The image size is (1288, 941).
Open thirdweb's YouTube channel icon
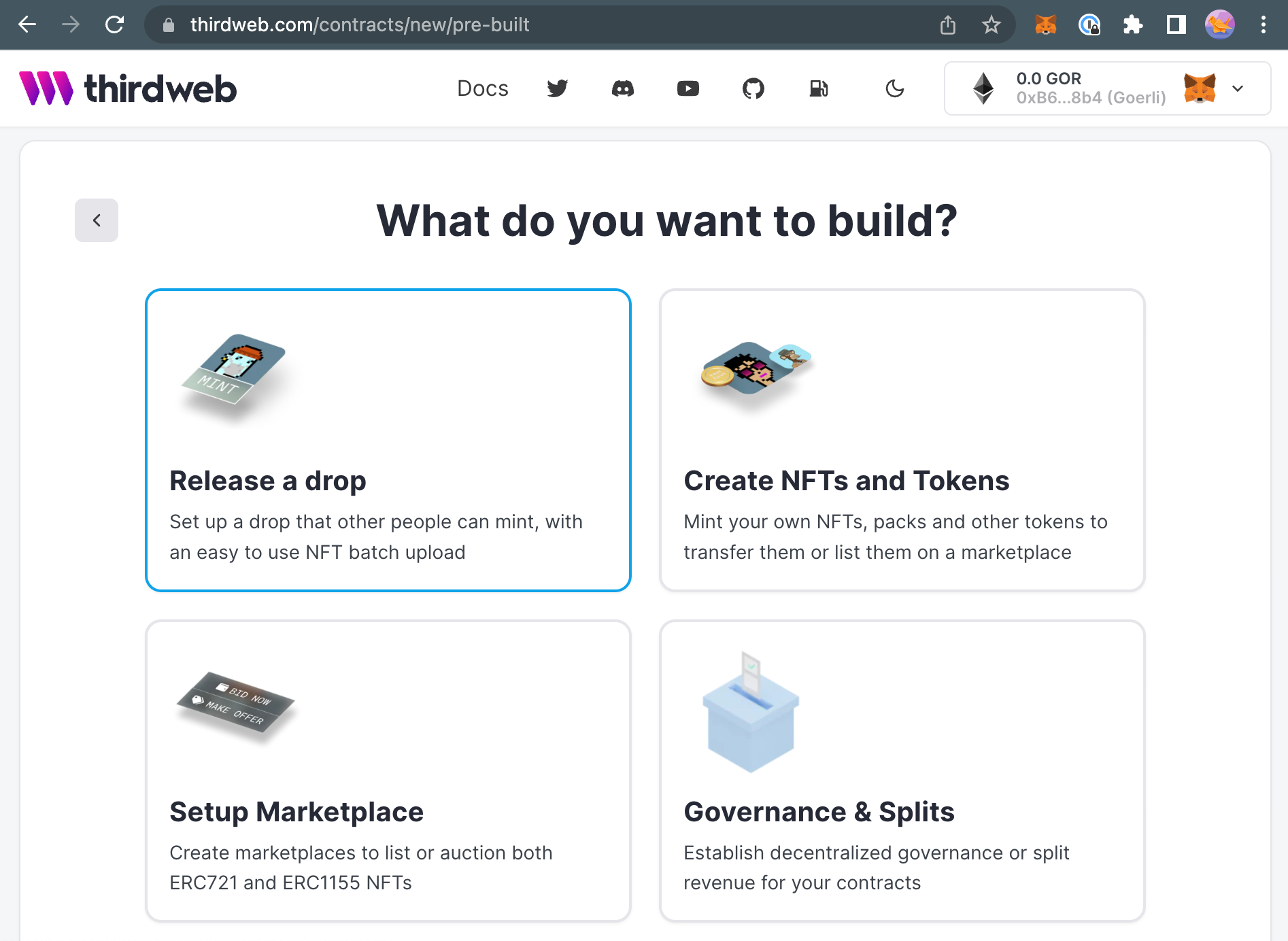point(688,88)
